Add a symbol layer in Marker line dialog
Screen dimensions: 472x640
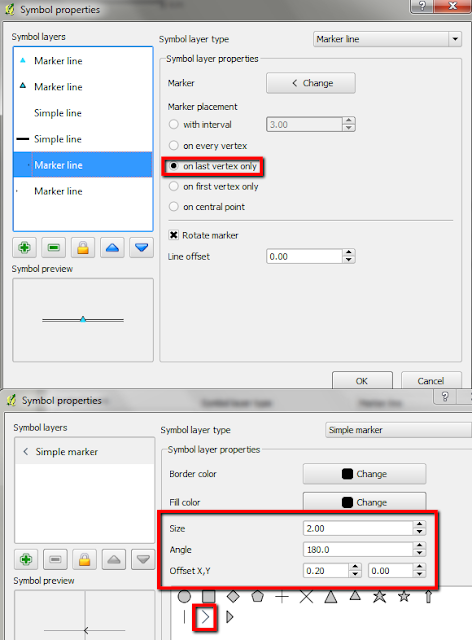(24, 248)
